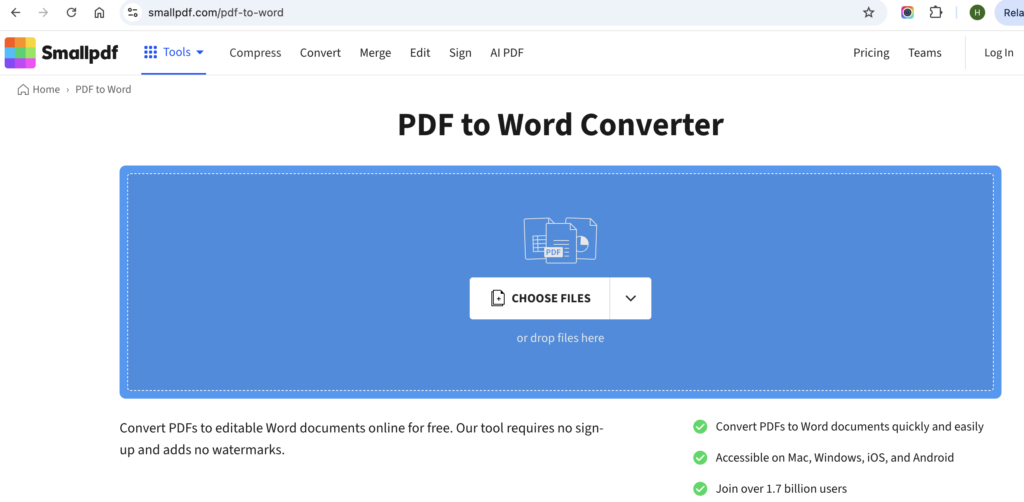Click the 'or drop files here' text

[x=560, y=338]
